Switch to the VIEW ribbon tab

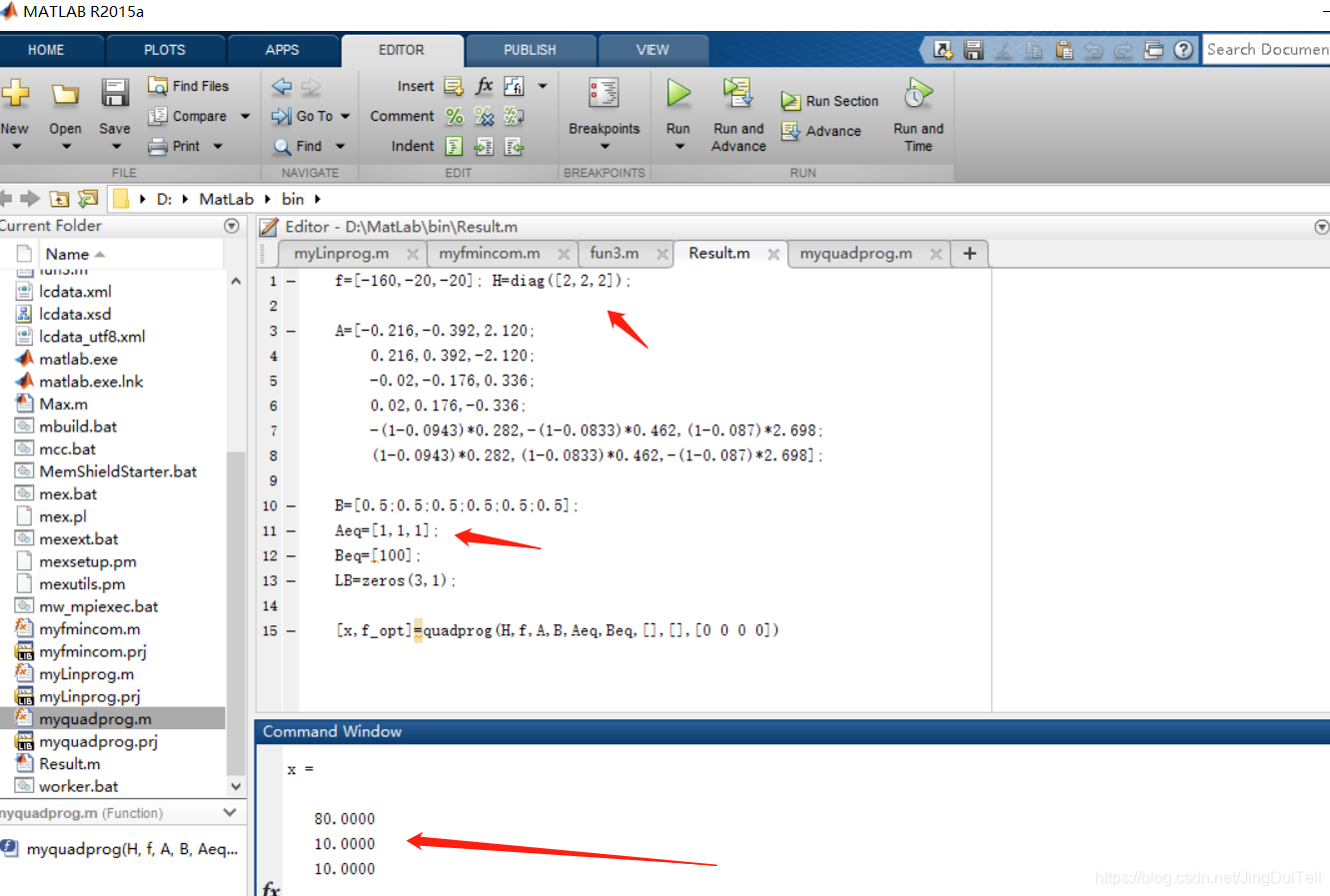coord(653,50)
